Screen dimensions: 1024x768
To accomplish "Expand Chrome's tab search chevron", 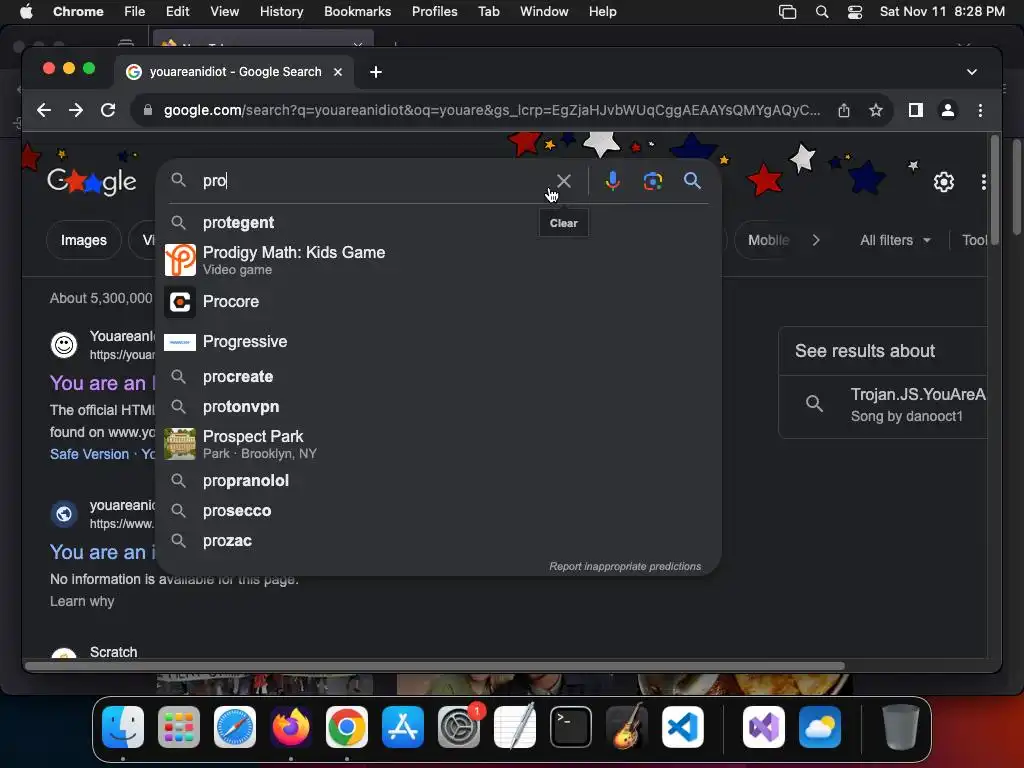I will pyautogui.click(x=972, y=72).
